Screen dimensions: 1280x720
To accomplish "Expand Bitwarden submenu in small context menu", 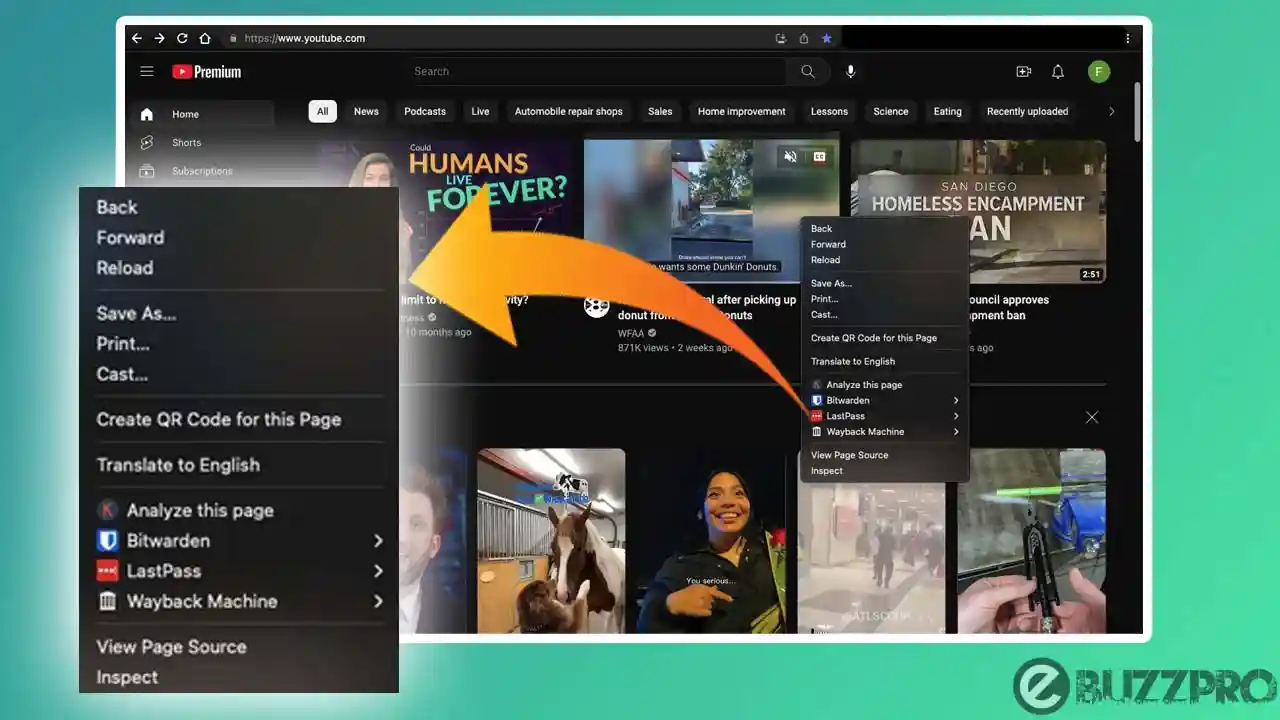I will (956, 400).
